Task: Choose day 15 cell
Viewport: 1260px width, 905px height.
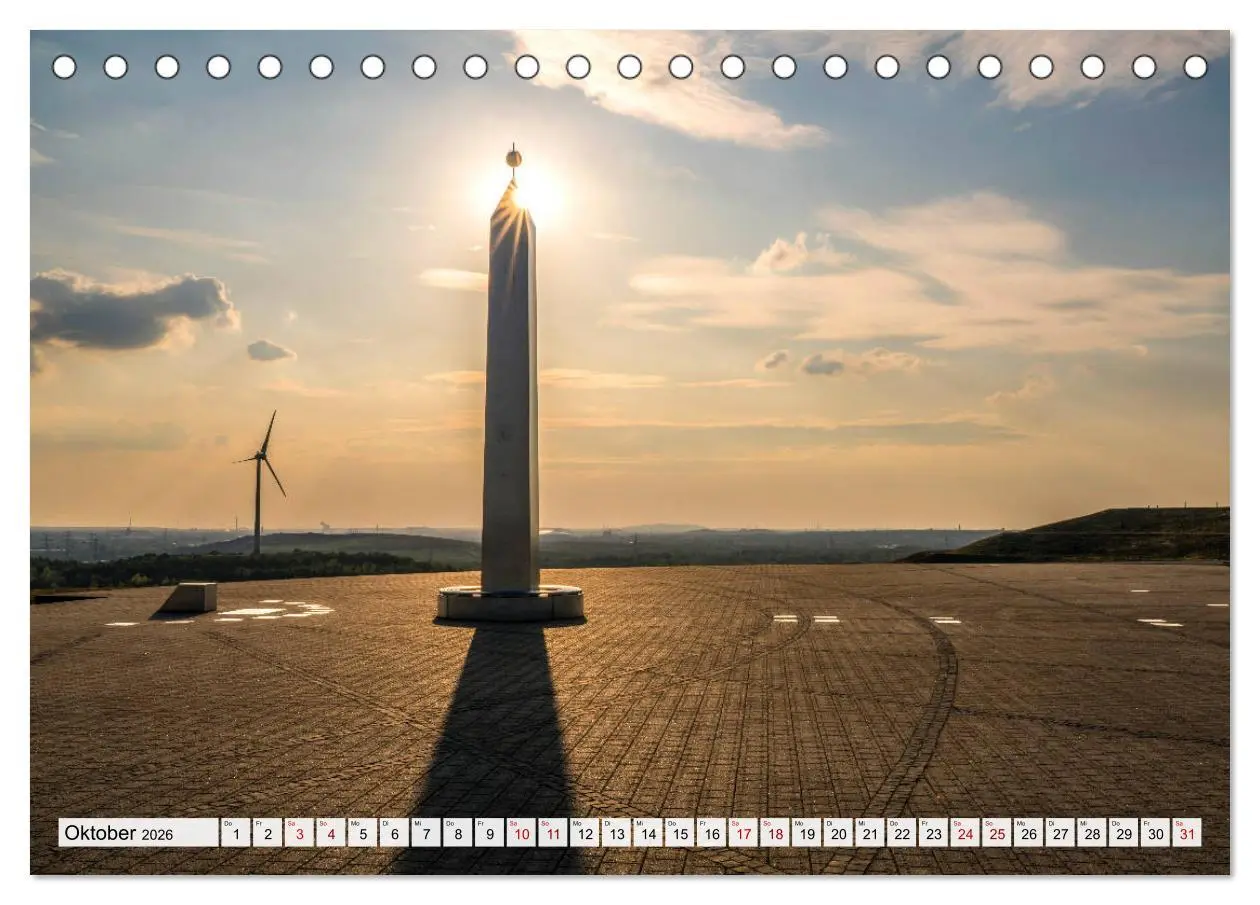Action: pyautogui.click(x=679, y=832)
